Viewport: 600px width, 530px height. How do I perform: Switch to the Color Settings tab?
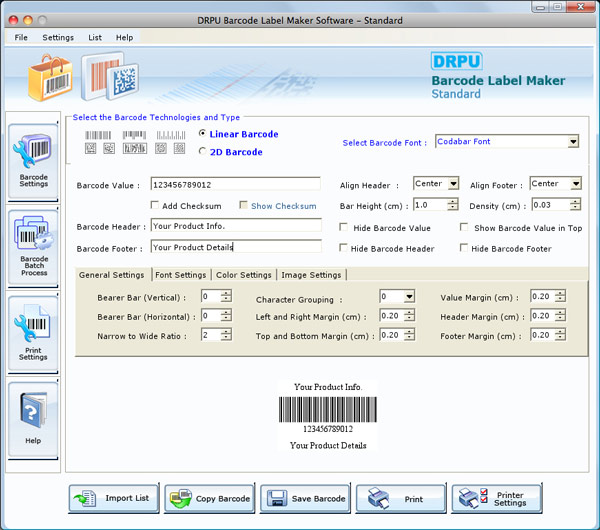pos(244,275)
